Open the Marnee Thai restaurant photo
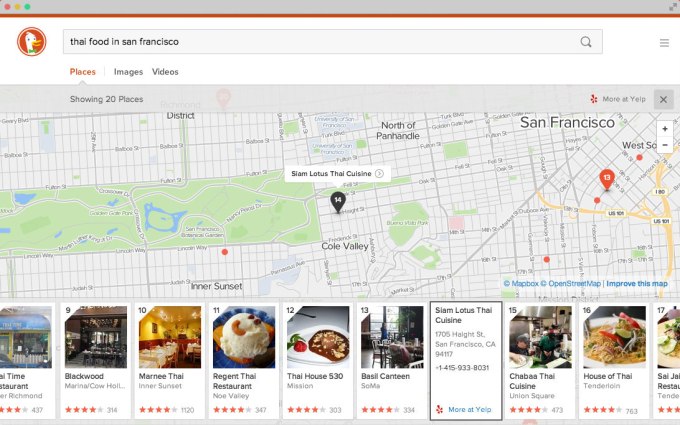This screenshot has height=425, width=680. click(170, 337)
